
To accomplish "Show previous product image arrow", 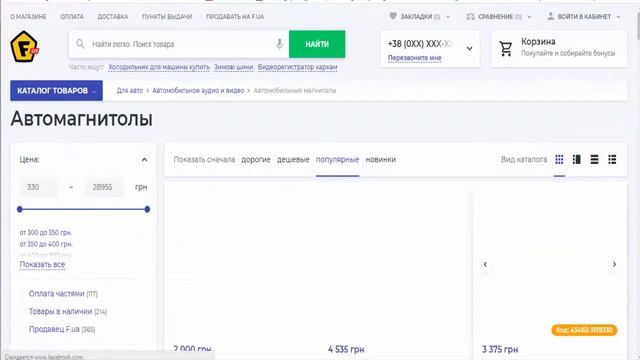I will tap(485, 264).
